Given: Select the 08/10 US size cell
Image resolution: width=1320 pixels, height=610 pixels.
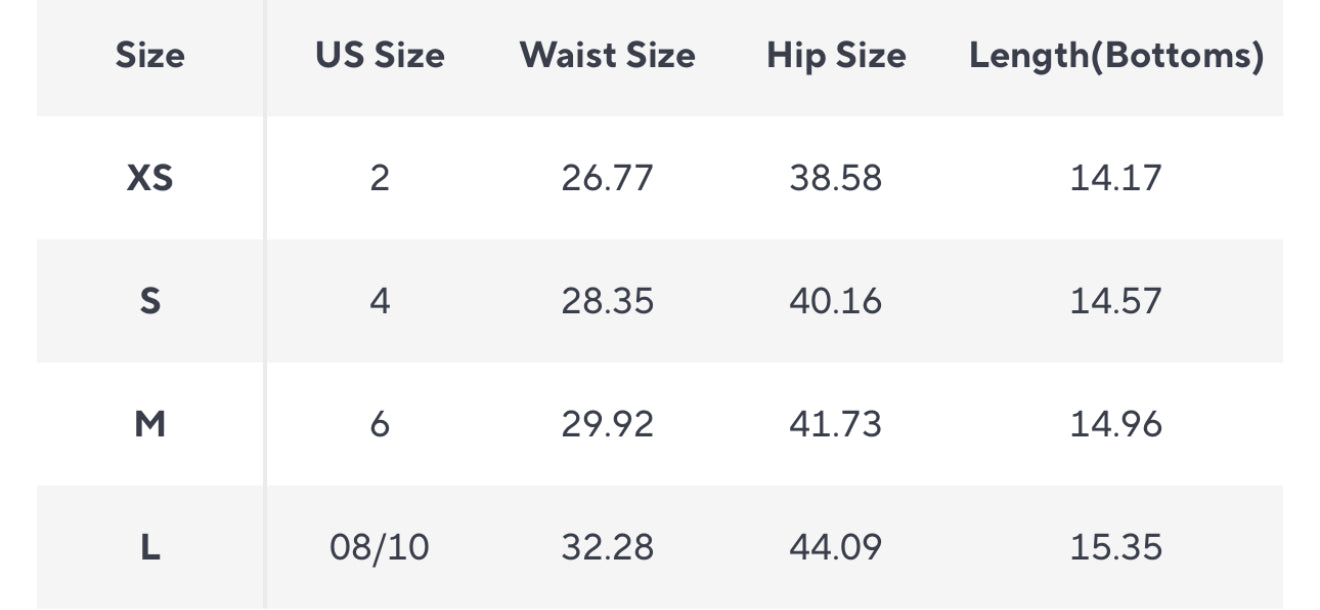Looking at the screenshot, I should tap(380, 548).
